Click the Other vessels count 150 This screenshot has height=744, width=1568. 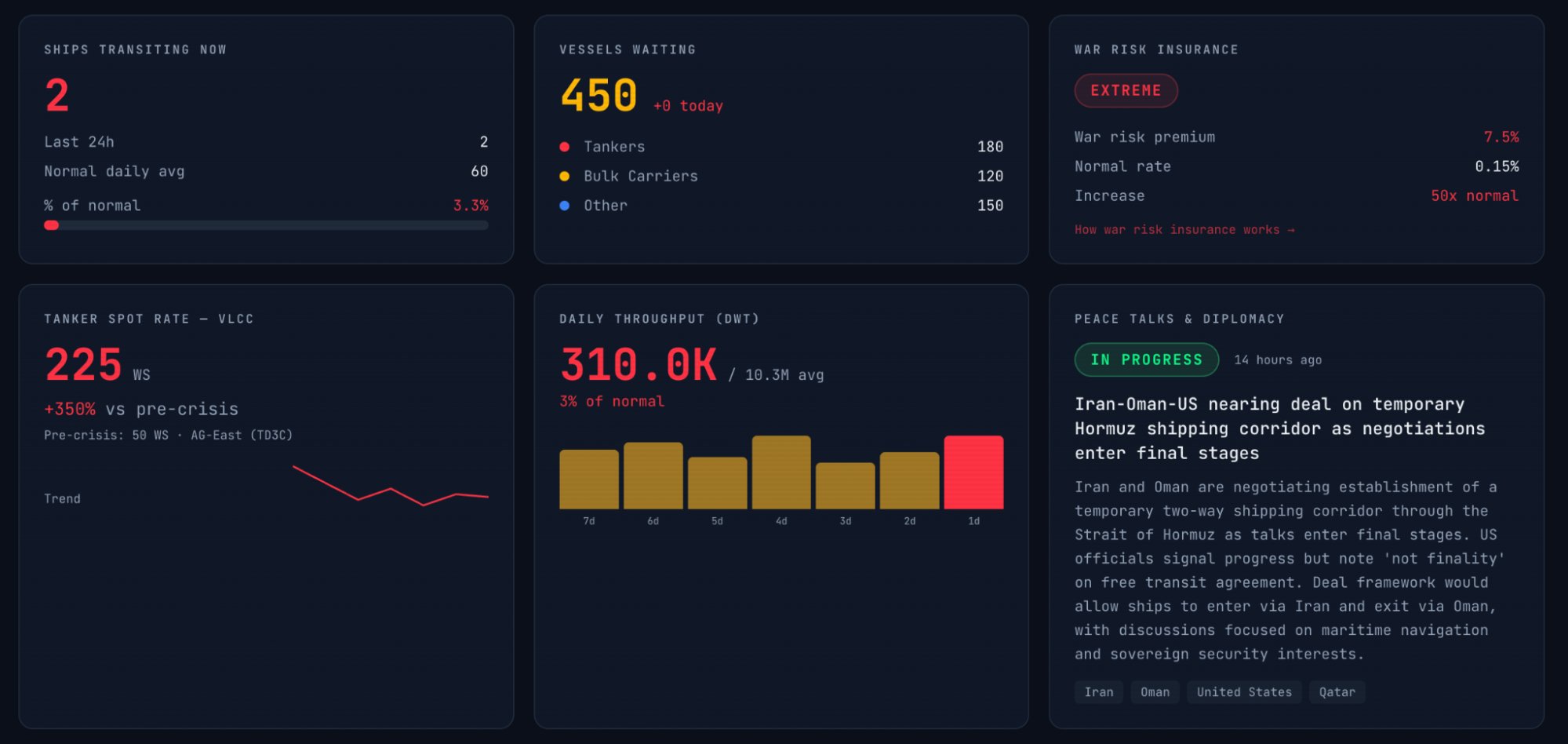pyautogui.click(x=990, y=206)
